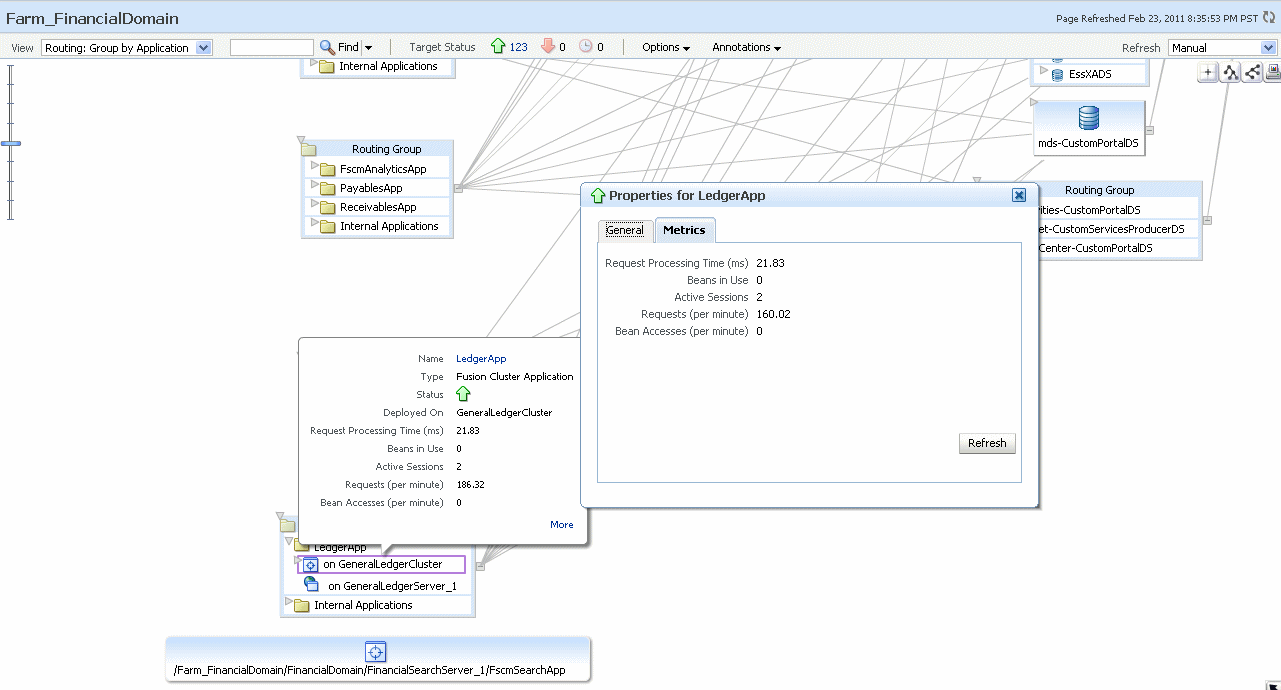The height and width of the screenshot is (690, 1281).
Task: Click the More link in LedgerApp tooltip
Action: coord(562,525)
